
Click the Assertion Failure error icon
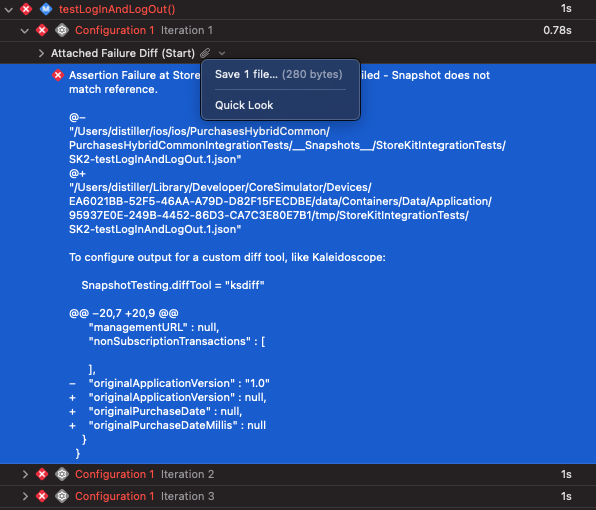pyautogui.click(x=58, y=75)
